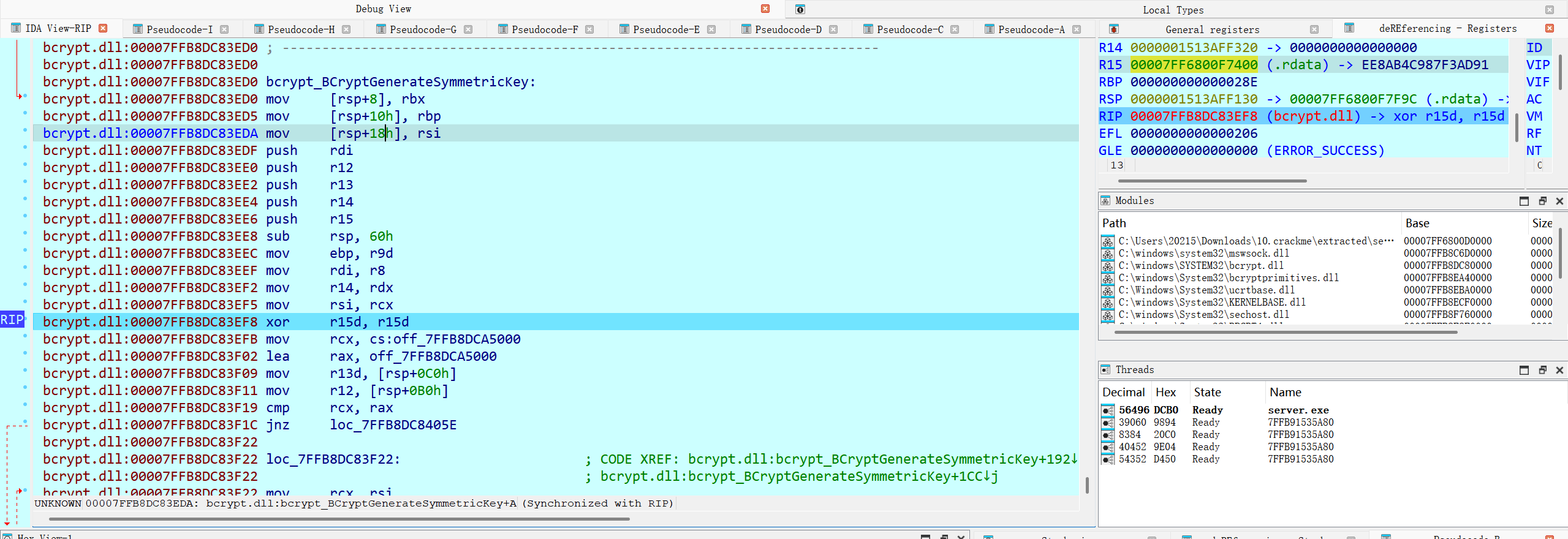This screenshot has height=539, width=1568.
Task: Close the Debug View panel
Action: pyautogui.click(x=765, y=9)
